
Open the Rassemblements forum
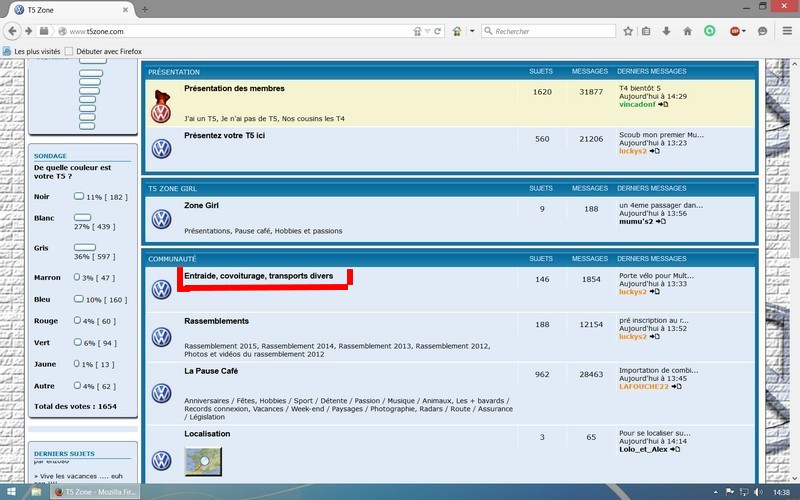(x=216, y=321)
